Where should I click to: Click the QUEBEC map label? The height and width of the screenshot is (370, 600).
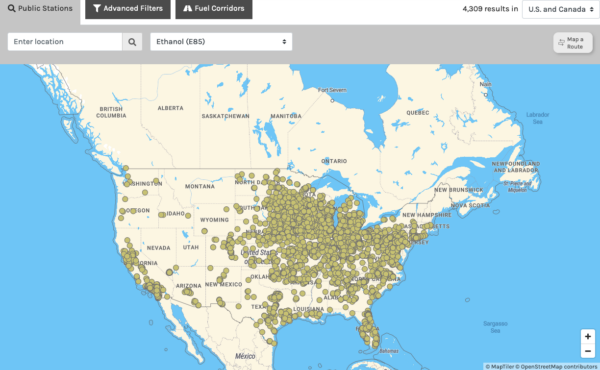(417, 113)
